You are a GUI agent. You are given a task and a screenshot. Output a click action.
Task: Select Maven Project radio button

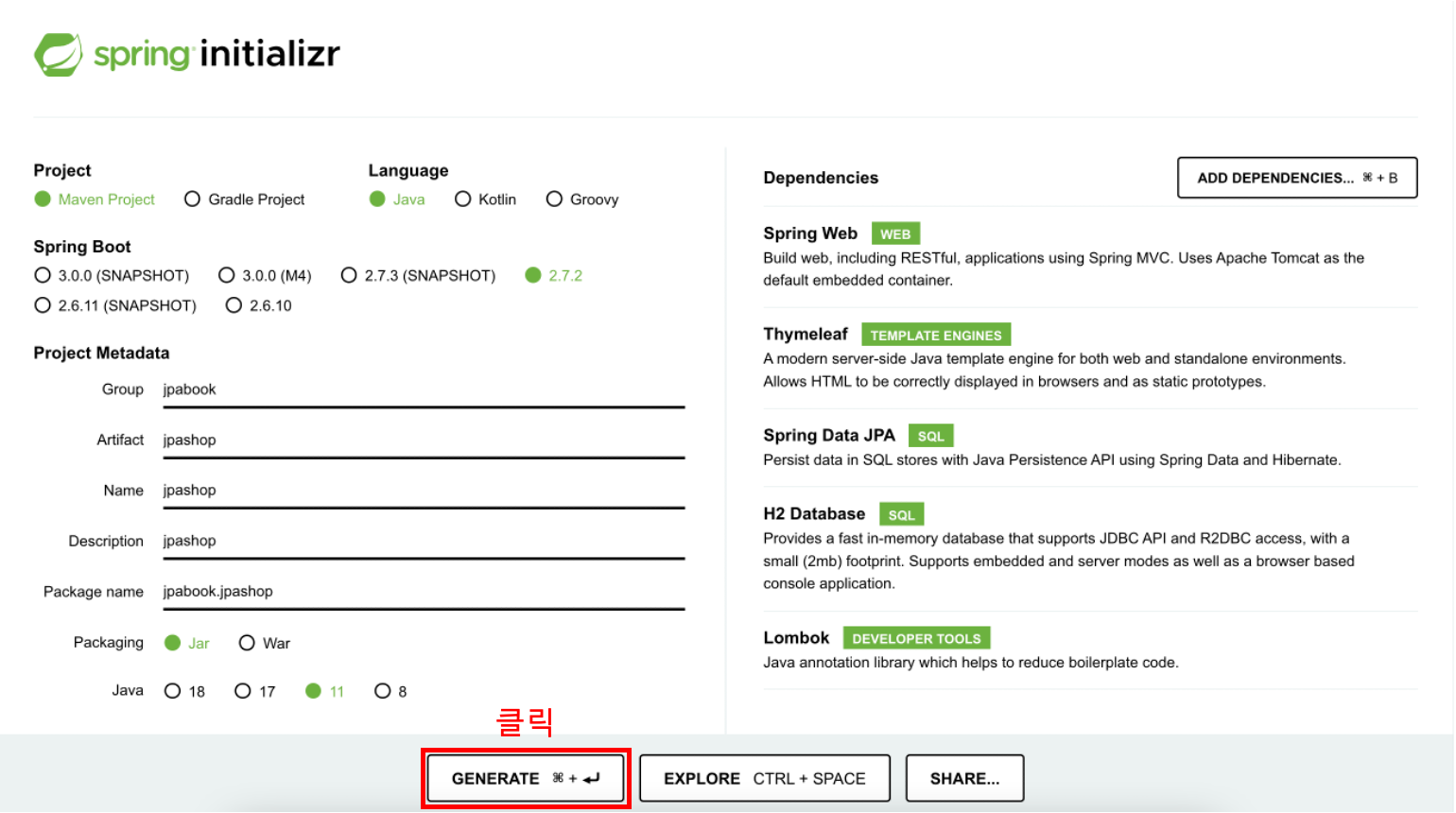[43, 199]
